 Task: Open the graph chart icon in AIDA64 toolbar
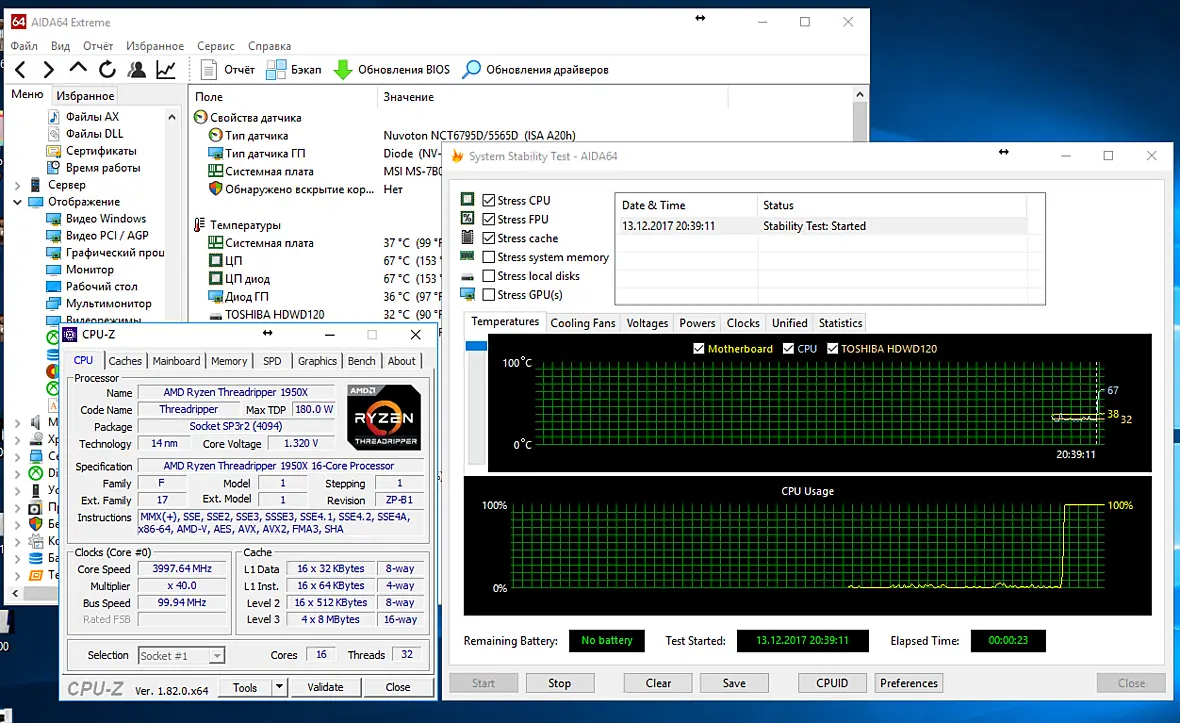coord(166,70)
